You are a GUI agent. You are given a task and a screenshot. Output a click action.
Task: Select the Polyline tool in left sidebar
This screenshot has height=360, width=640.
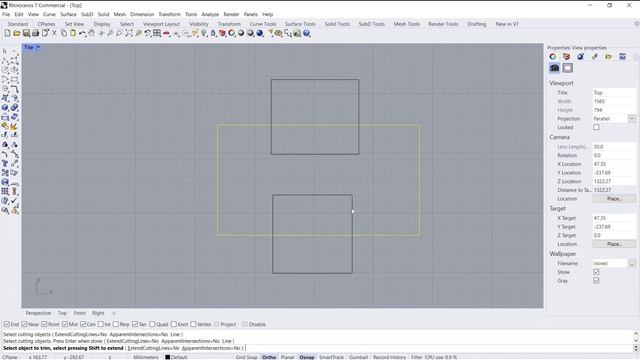tap(5, 61)
